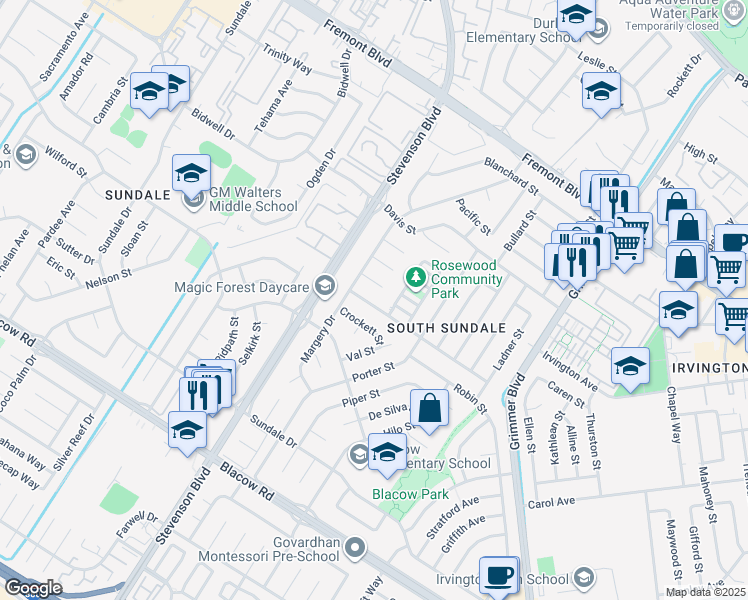
Task: Click the Porter St street label
Action: 373,372
